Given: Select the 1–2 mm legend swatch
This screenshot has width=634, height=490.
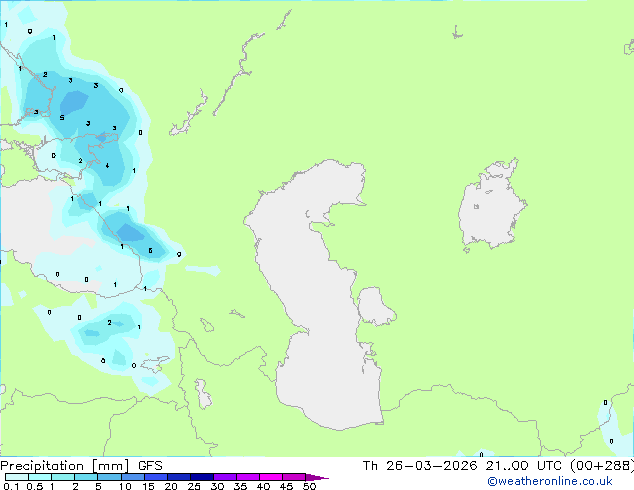Looking at the screenshot, I should pos(63,477).
